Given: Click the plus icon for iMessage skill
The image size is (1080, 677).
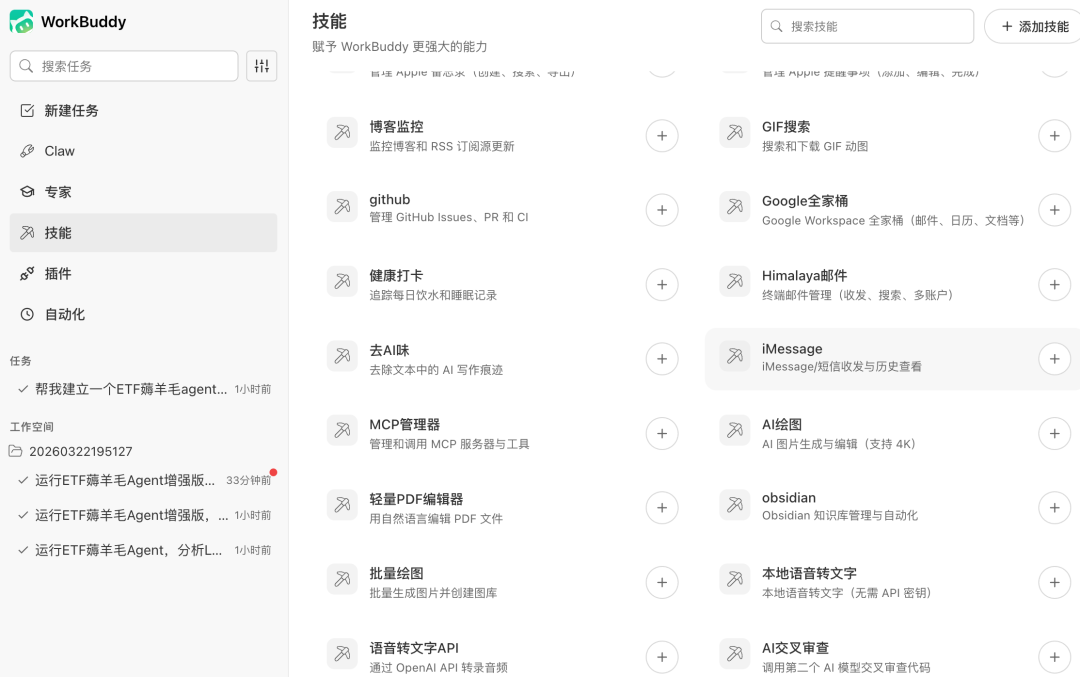Looking at the screenshot, I should (1054, 359).
